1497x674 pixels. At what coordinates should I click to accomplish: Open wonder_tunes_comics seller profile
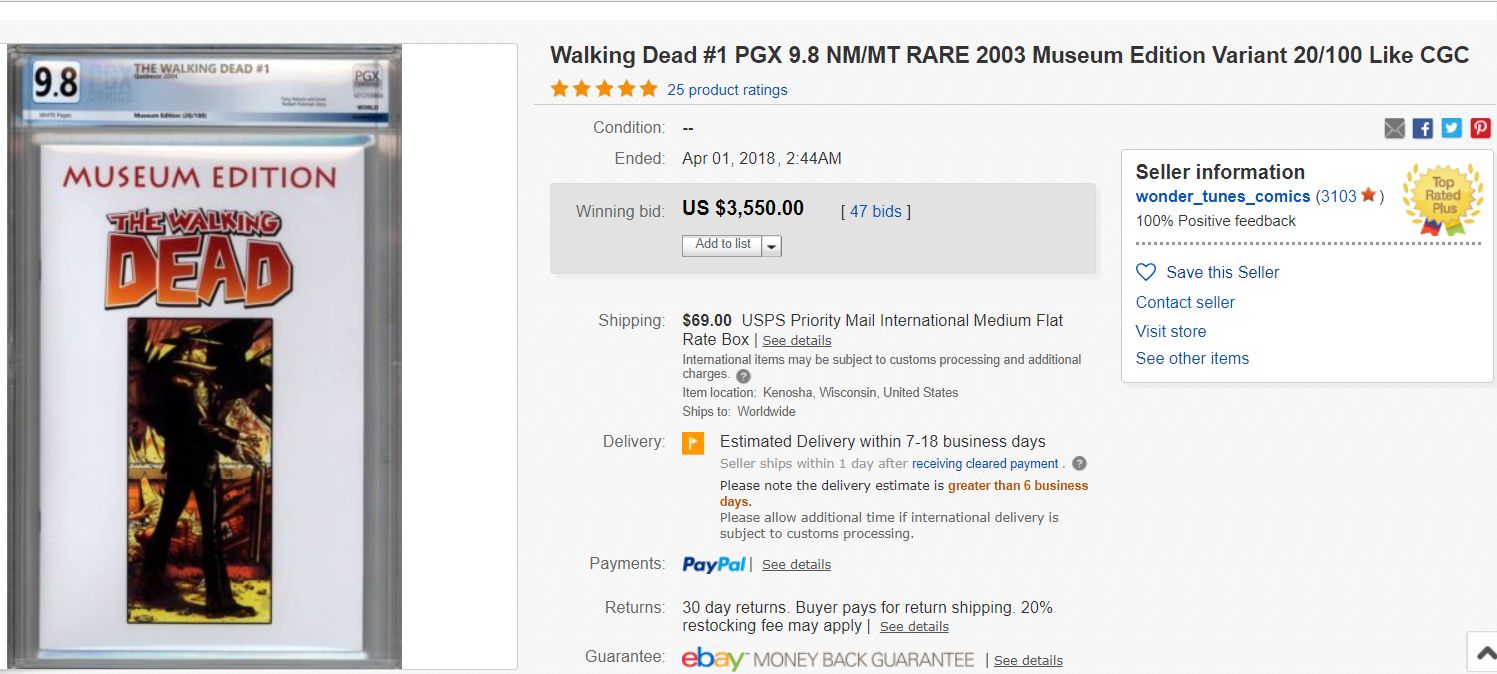(1222, 197)
